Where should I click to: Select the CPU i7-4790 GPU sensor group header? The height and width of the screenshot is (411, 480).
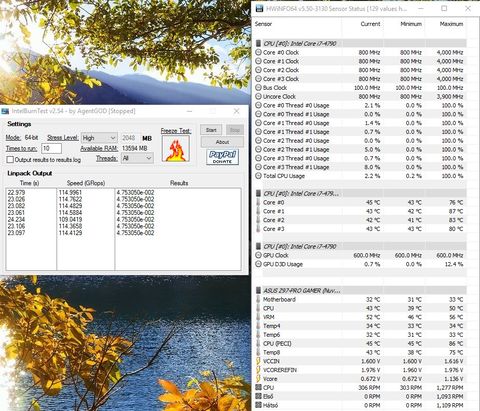click(x=361, y=246)
